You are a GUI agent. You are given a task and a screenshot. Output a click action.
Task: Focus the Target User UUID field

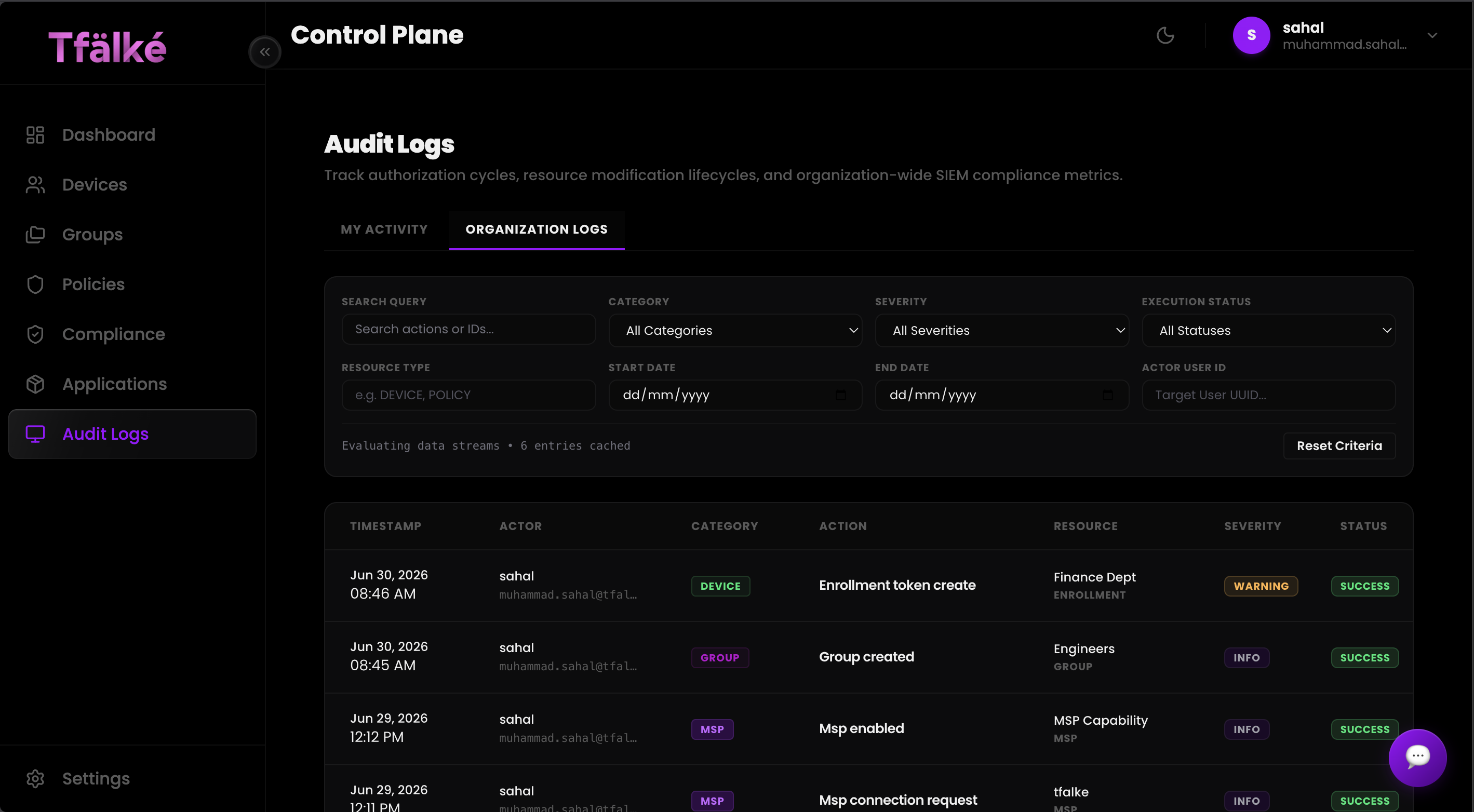(1268, 395)
